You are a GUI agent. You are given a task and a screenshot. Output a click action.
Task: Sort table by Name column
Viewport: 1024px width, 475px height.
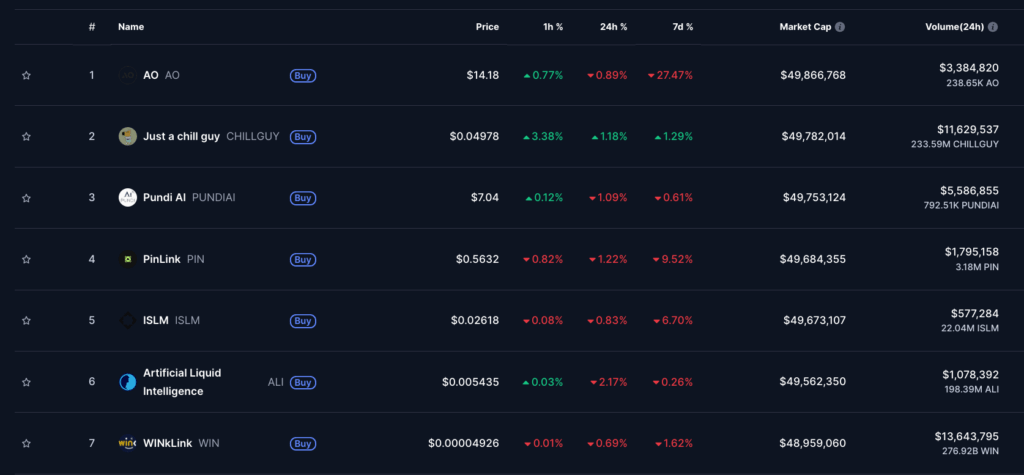point(131,27)
